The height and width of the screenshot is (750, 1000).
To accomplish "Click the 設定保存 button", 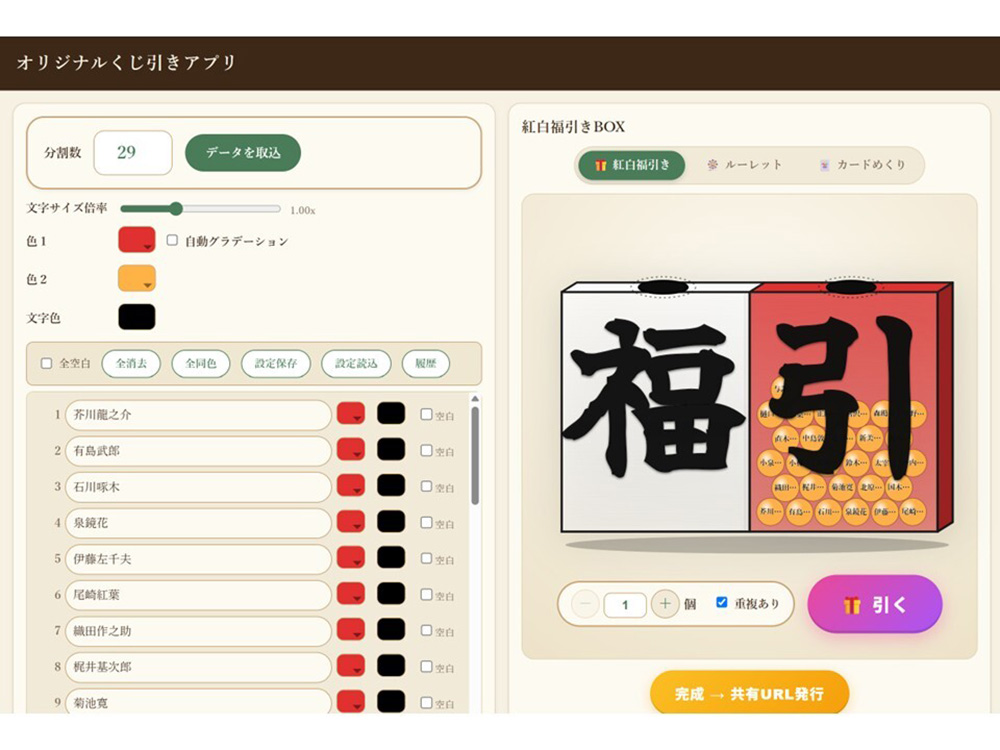I will (x=276, y=364).
